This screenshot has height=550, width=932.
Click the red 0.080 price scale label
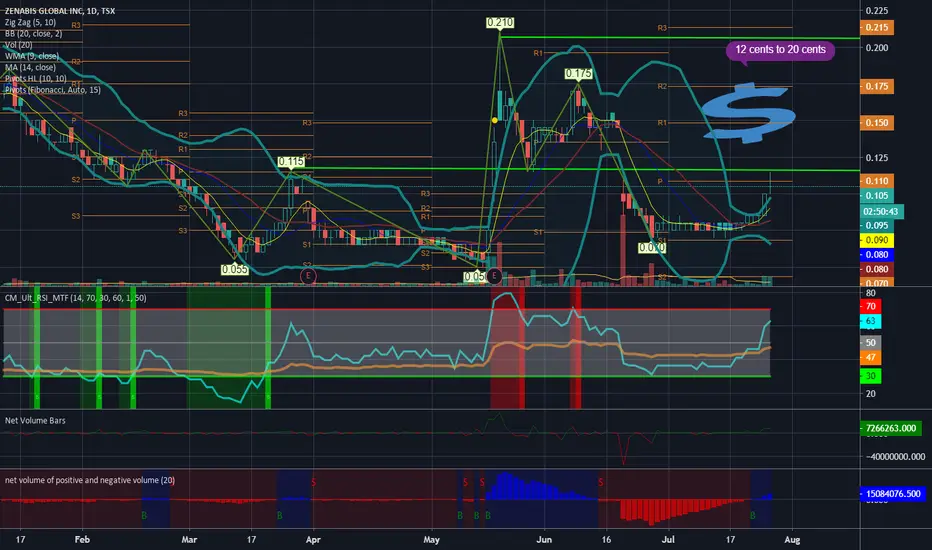(x=877, y=269)
